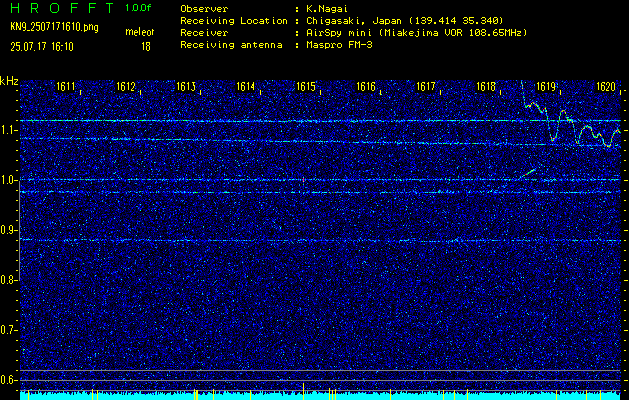Click the Observer field label

(x=204, y=9)
